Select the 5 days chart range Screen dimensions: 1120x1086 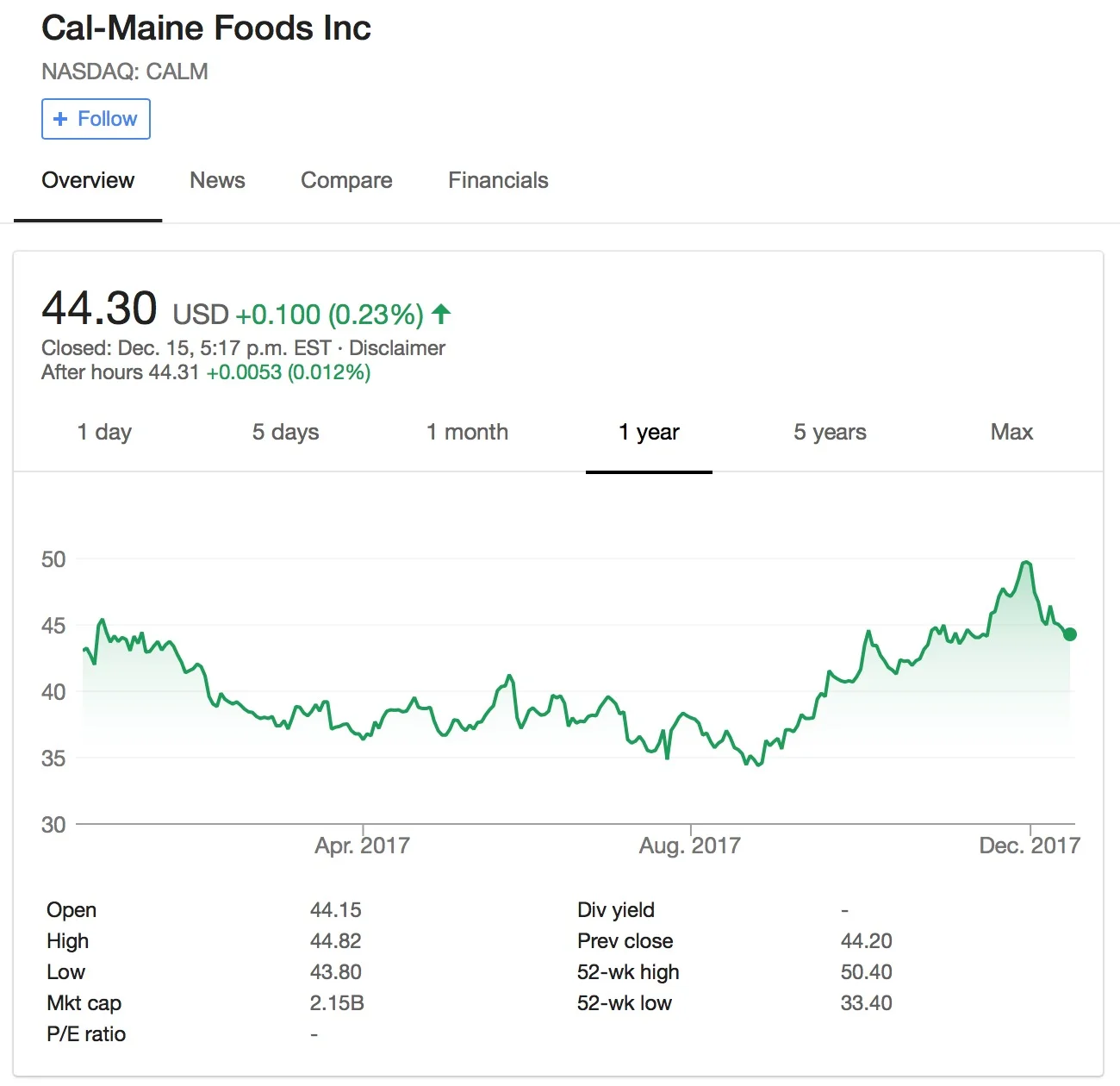(285, 432)
